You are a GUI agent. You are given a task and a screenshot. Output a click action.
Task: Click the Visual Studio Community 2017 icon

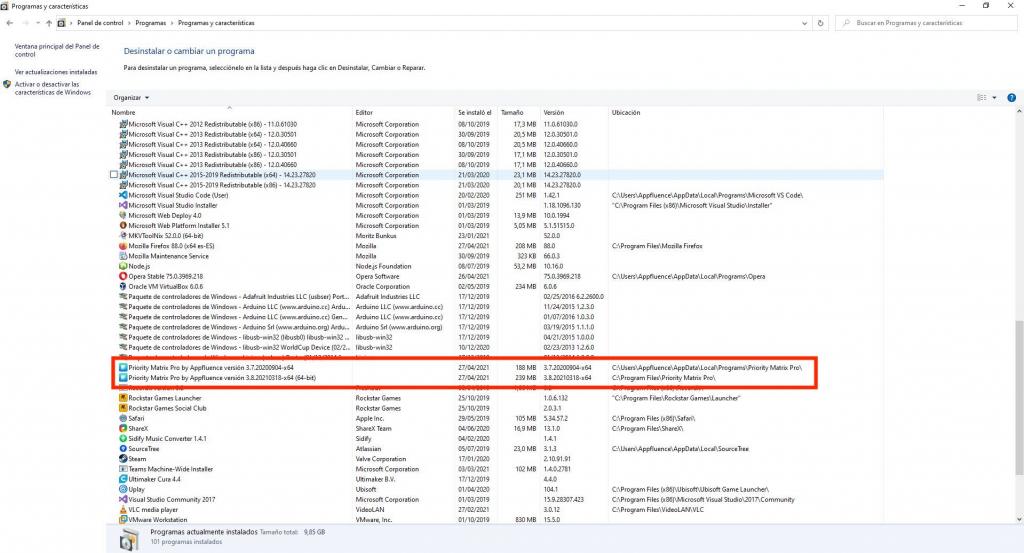point(123,499)
